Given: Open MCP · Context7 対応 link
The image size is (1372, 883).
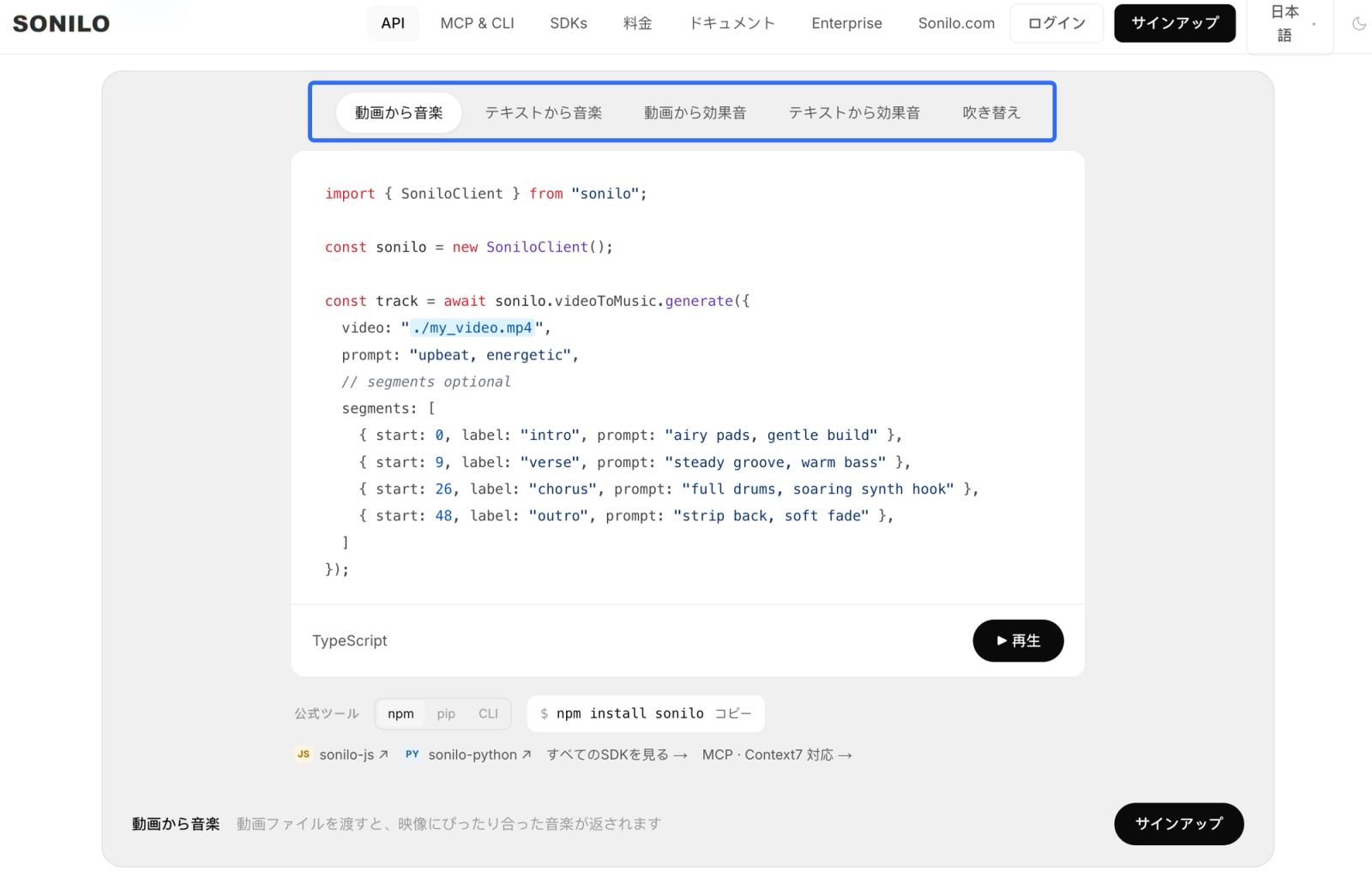Looking at the screenshot, I should click(x=777, y=755).
